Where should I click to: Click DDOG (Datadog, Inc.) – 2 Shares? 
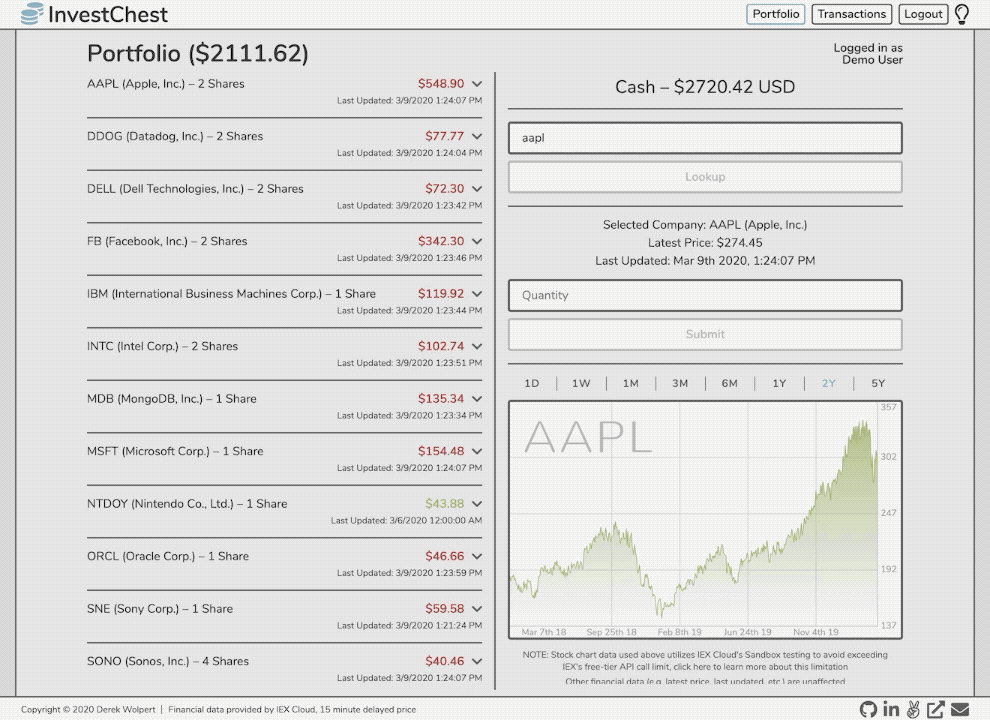tap(175, 136)
